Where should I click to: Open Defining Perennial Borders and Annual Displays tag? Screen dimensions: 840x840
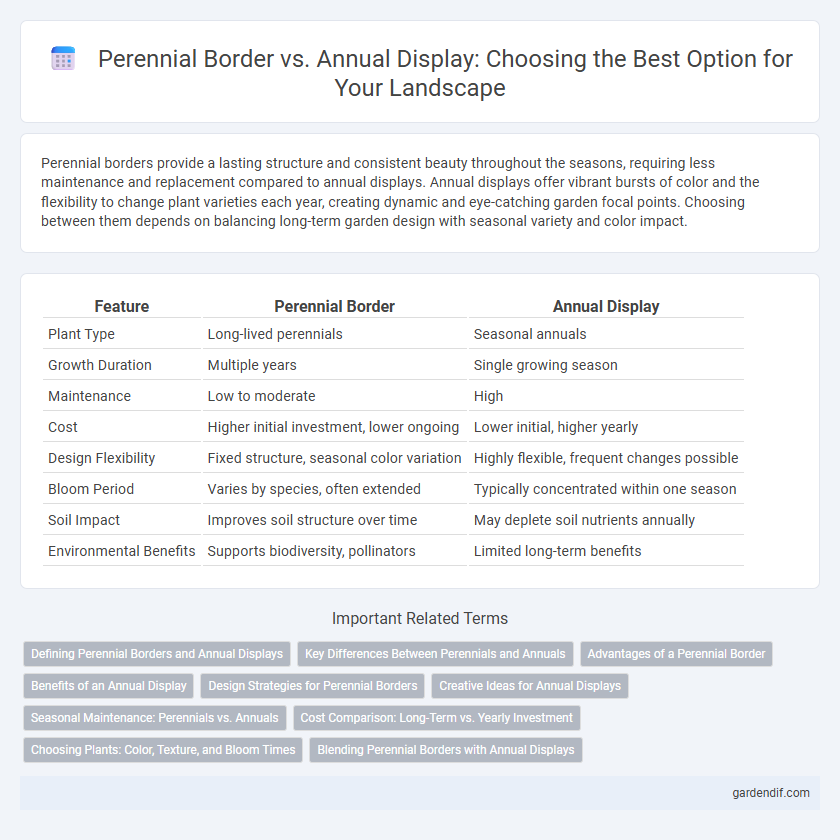157,654
